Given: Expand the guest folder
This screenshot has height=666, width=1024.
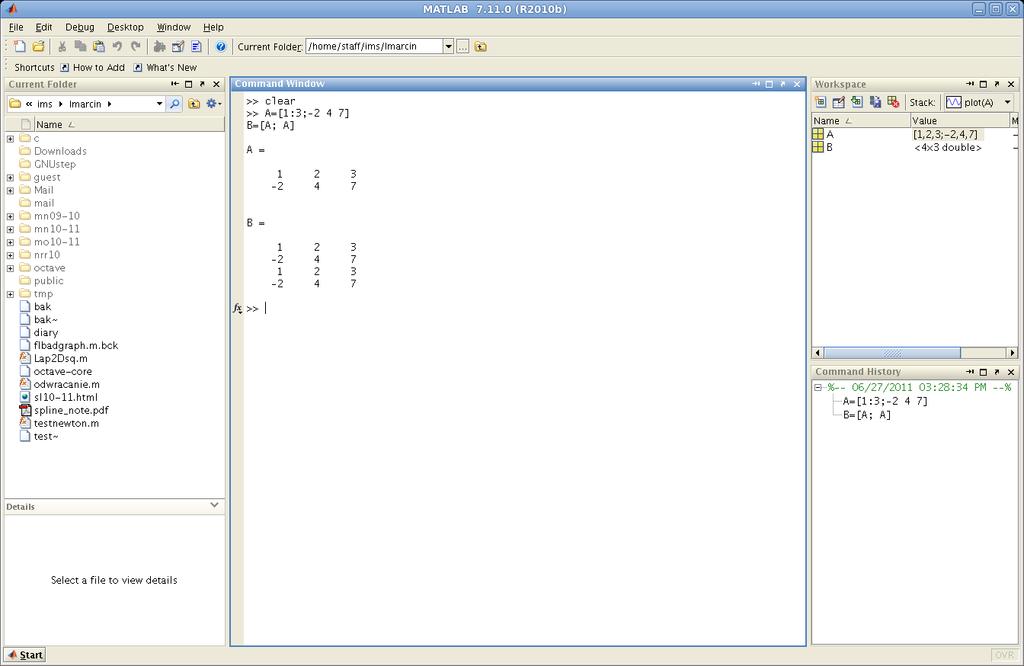Looking at the screenshot, I should tap(10, 178).
